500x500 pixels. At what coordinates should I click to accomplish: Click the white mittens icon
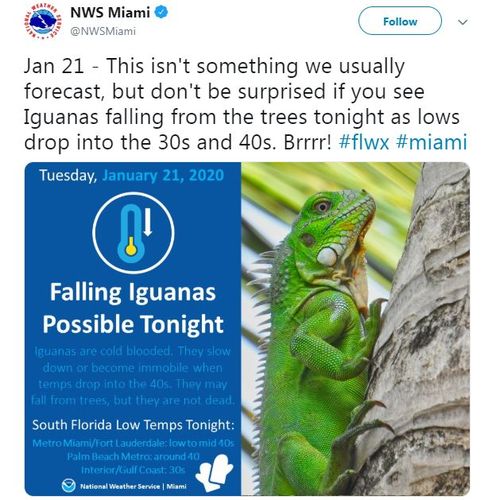pyautogui.click(x=215, y=473)
